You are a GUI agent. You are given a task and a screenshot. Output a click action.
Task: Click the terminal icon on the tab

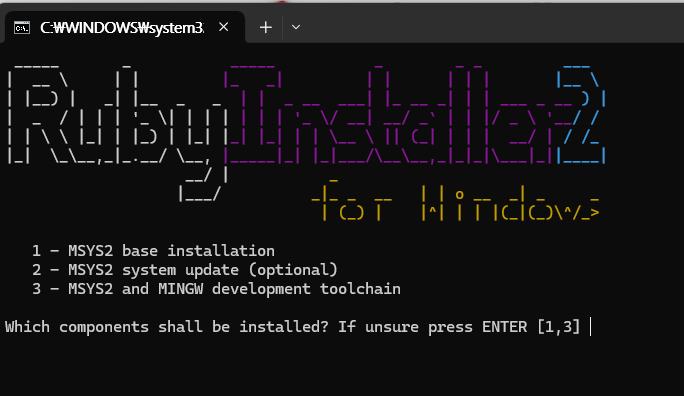click(22, 27)
